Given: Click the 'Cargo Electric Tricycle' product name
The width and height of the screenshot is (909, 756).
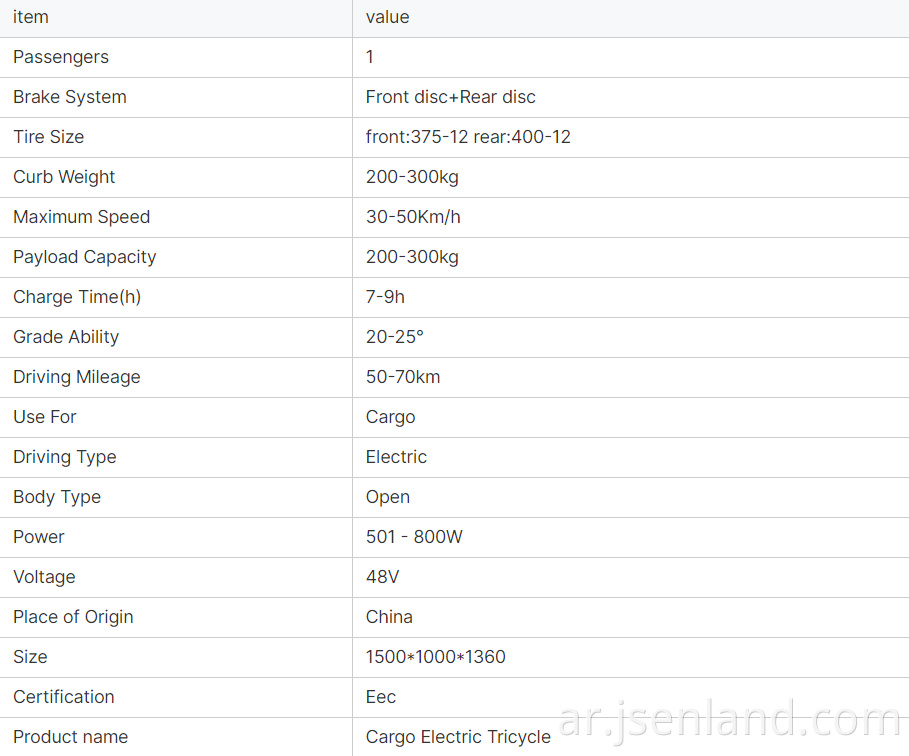Looking at the screenshot, I should click(458, 737).
